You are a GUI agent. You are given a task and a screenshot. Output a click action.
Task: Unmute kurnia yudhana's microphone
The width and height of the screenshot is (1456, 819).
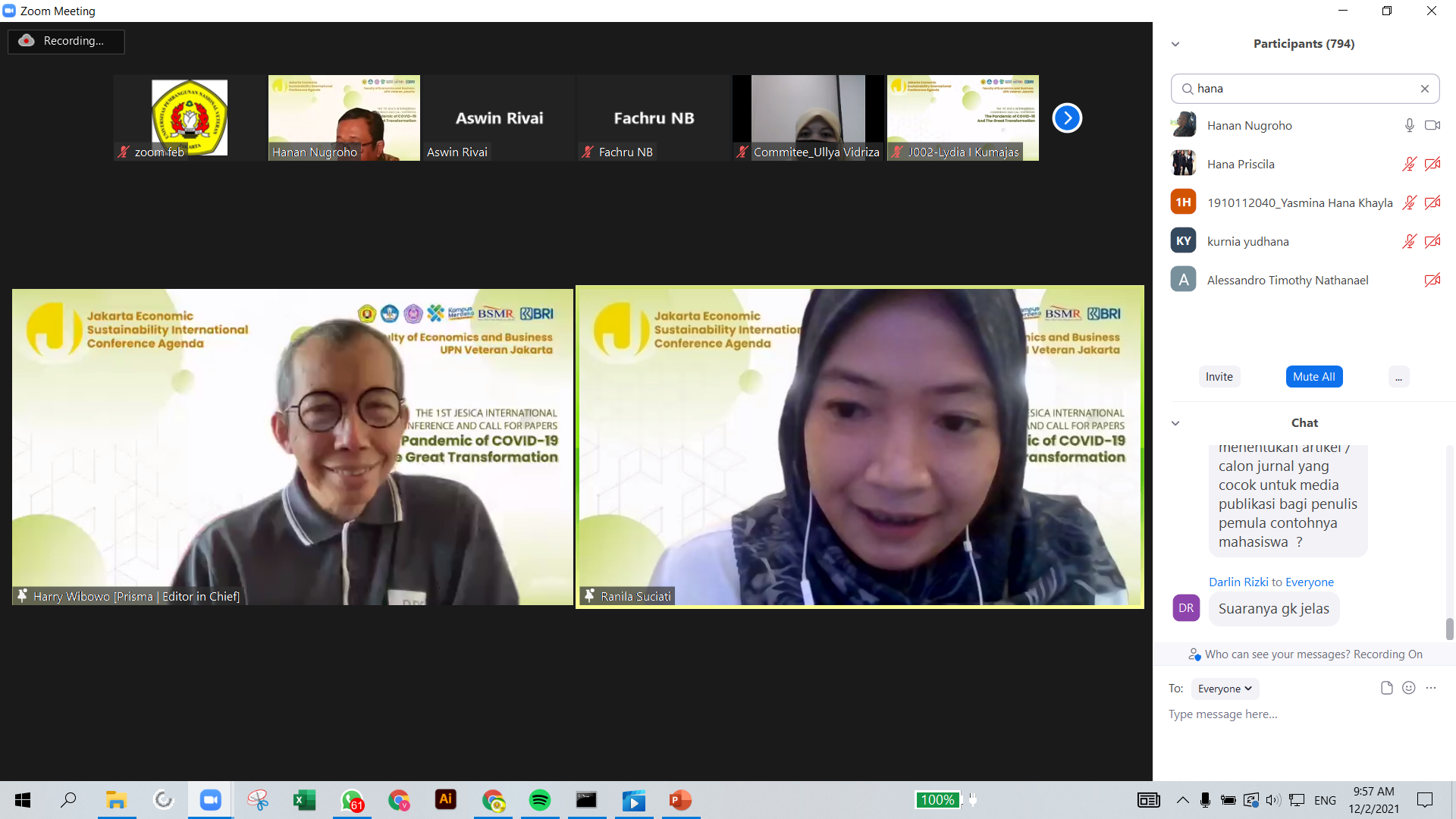click(x=1409, y=242)
